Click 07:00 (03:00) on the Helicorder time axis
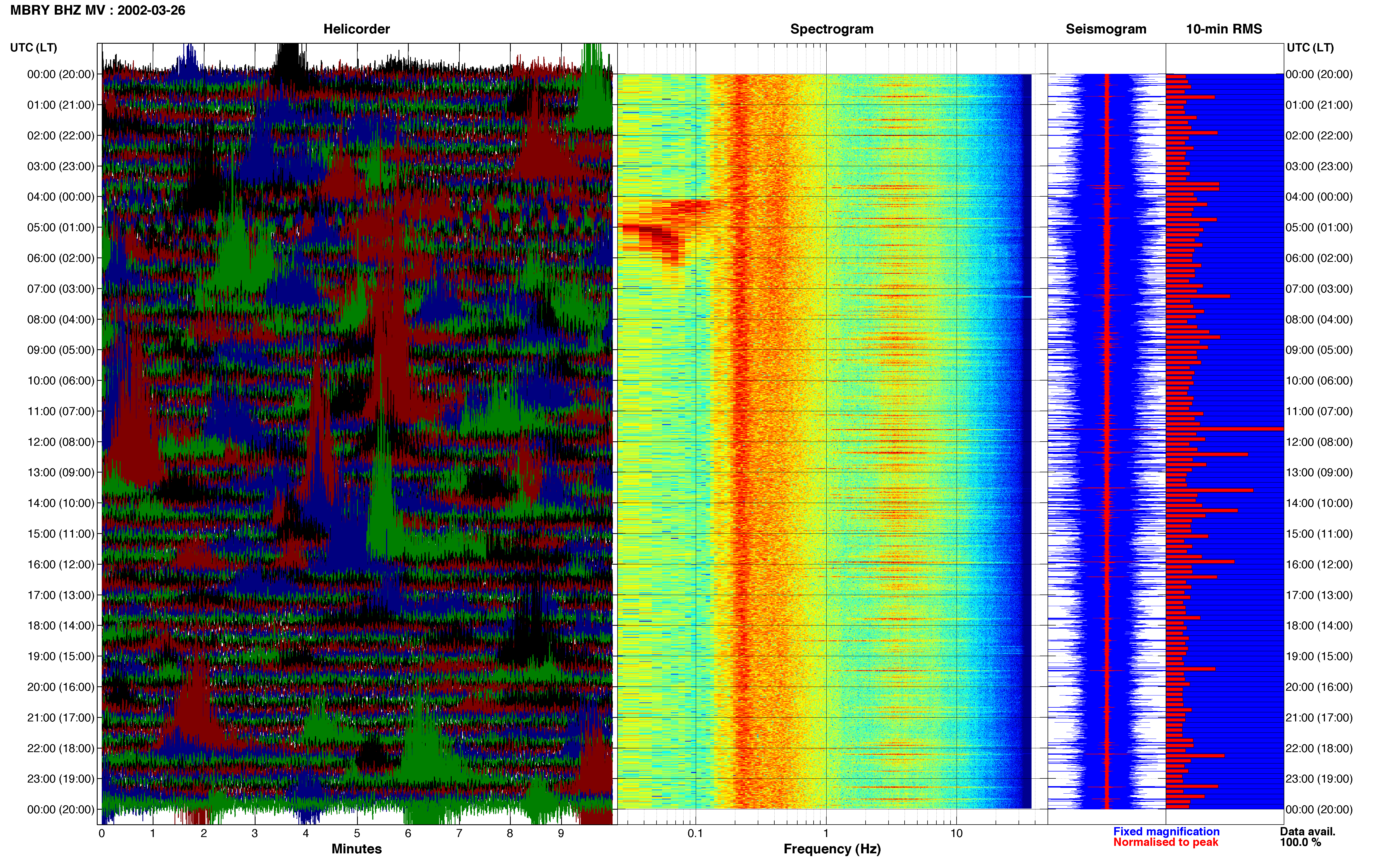 pos(61,289)
